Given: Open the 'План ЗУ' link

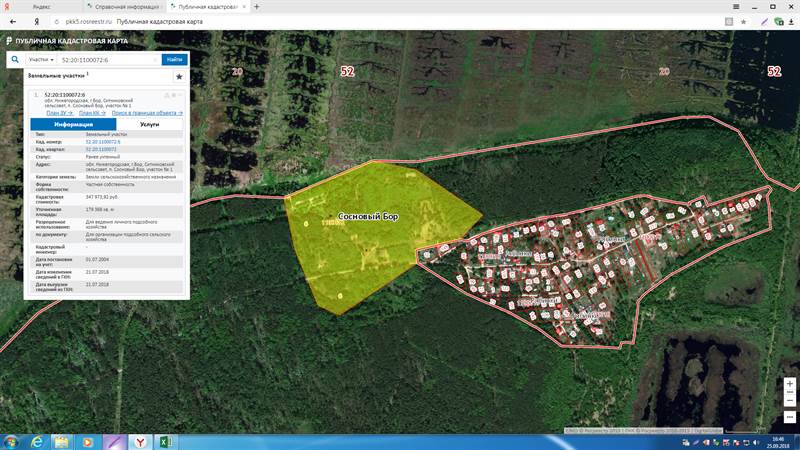Looking at the screenshot, I should 60,113.
